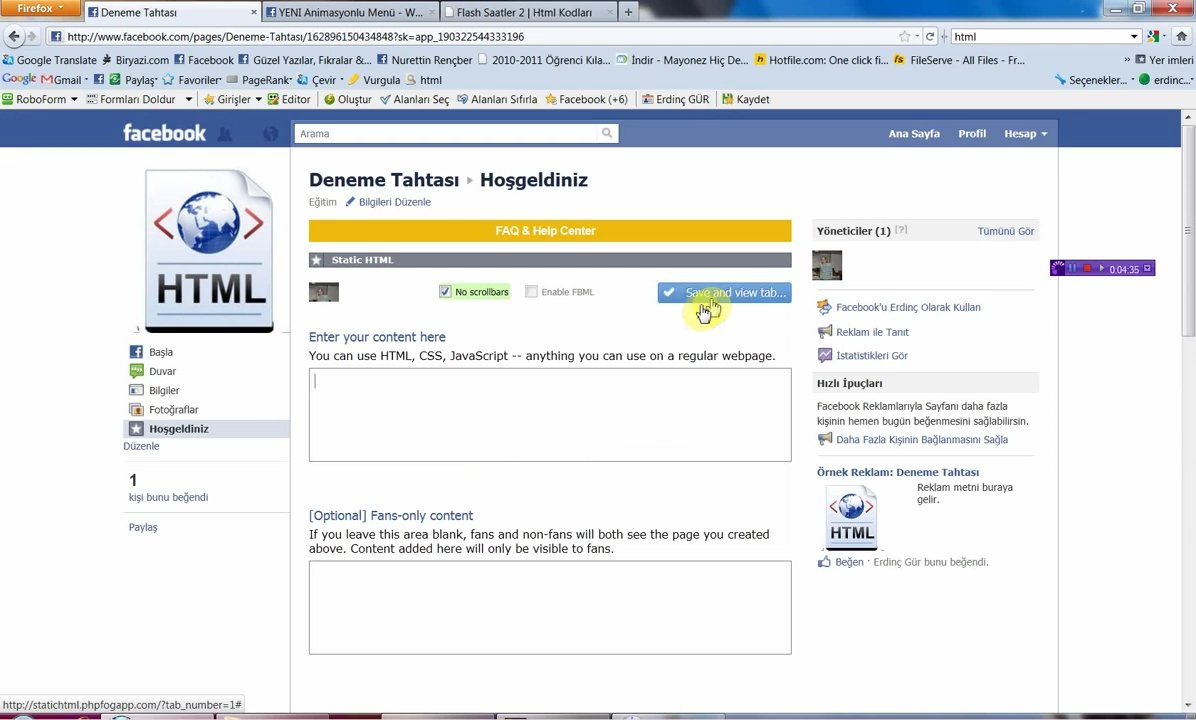The width and height of the screenshot is (1196, 720).
Task: Click the Facebook logo in blue header
Action: coord(165,133)
